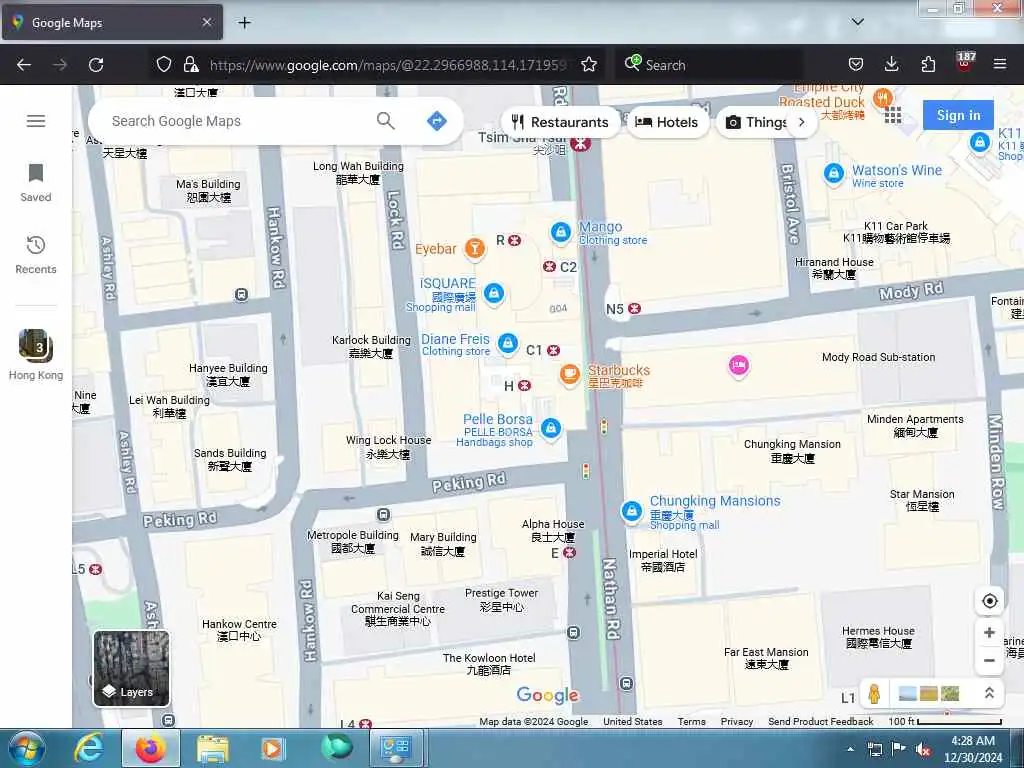Click the MTR exit C1 marker

point(553,350)
